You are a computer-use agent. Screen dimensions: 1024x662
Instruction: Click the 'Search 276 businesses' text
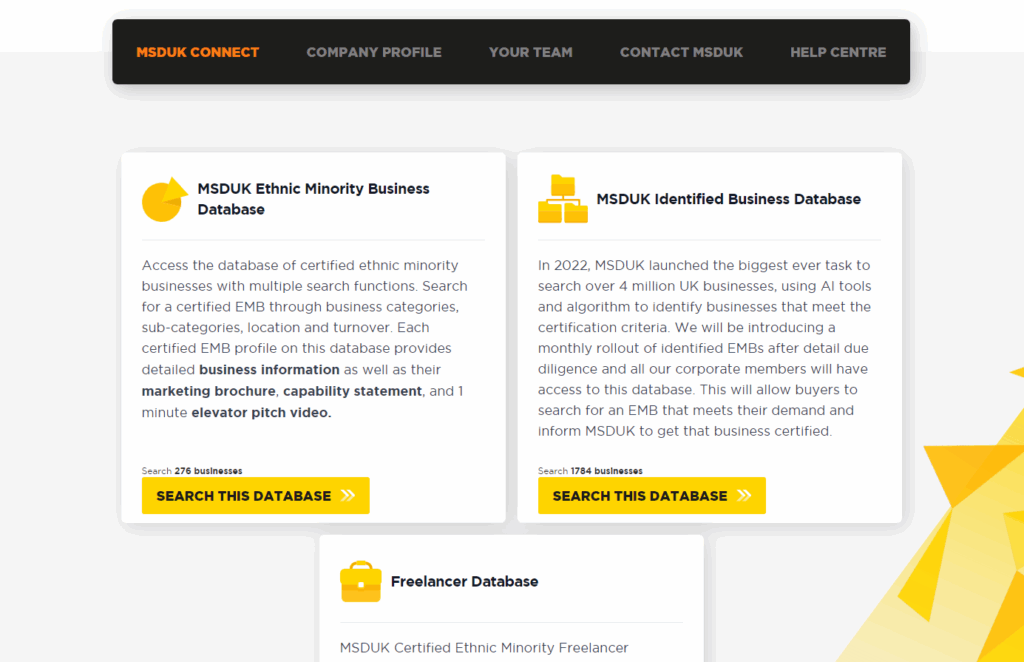(192, 471)
